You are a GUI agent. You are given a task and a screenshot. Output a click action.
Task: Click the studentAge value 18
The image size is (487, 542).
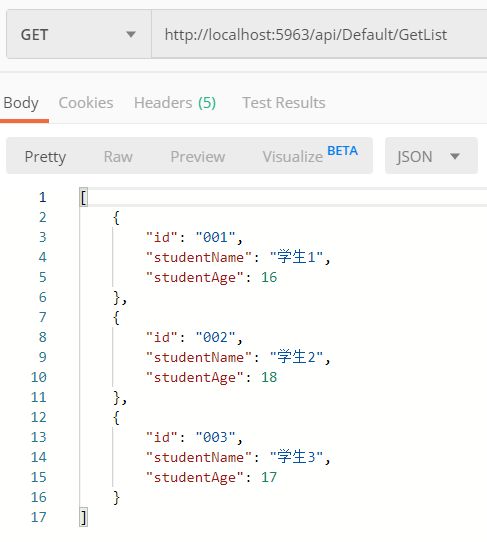pyautogui.click(x=269, y=377)
